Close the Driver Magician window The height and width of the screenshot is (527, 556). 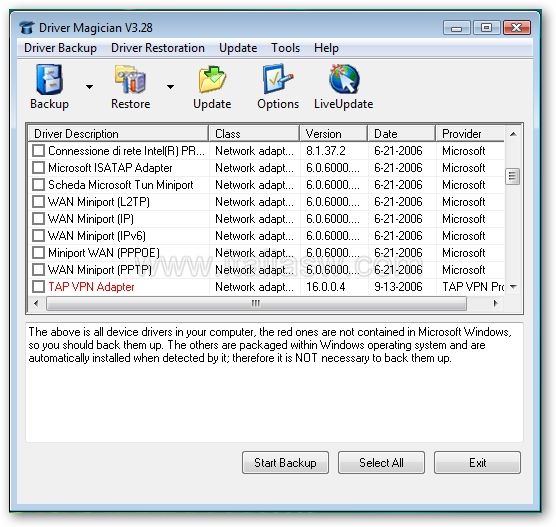tap(517, 28)
